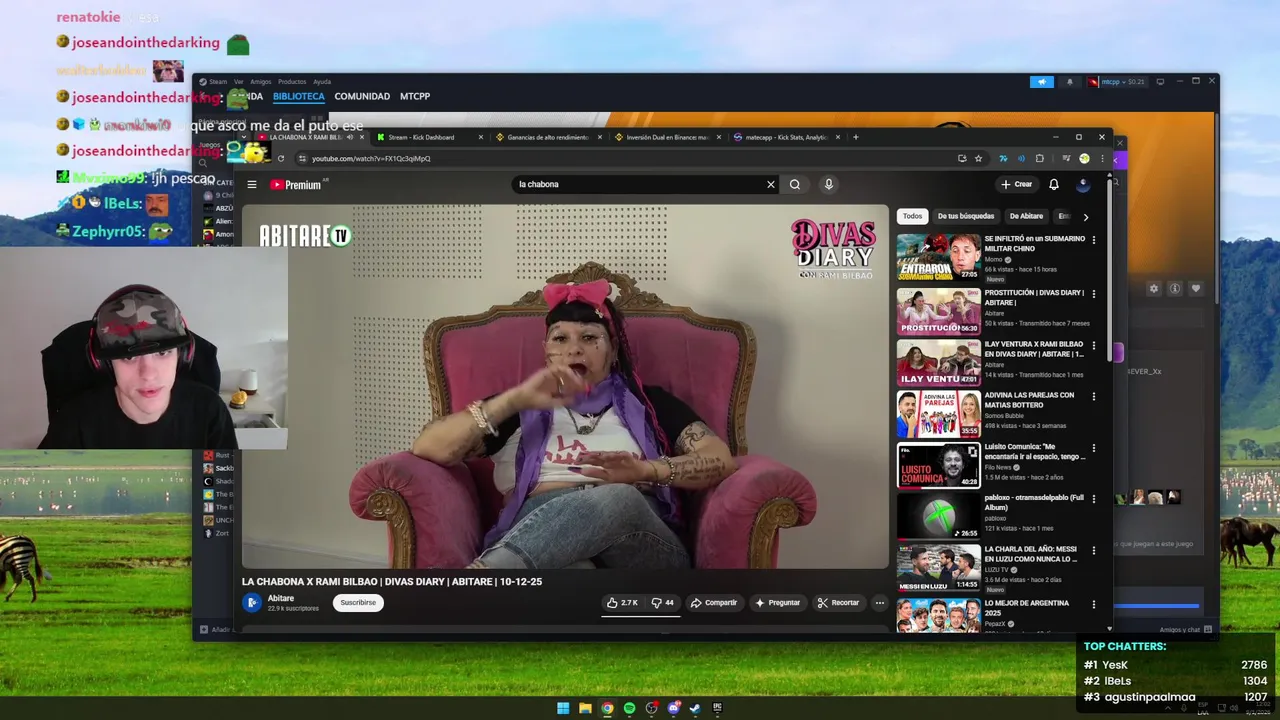Reload the YouTube page in Chrome

(280, 158)
